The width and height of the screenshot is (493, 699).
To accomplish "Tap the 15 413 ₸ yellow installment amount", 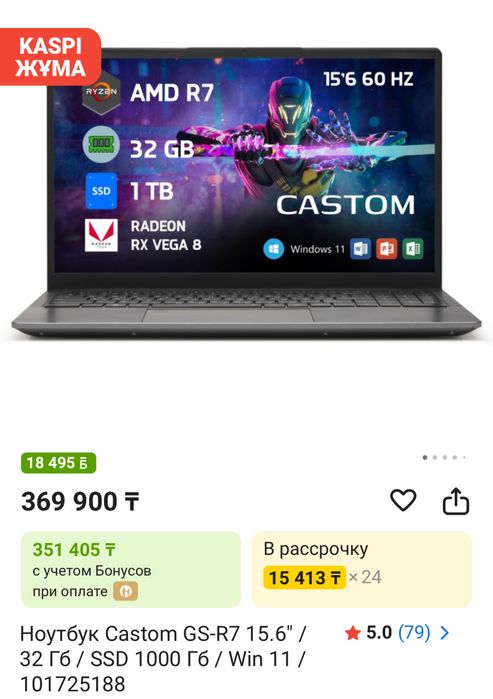I will click(304, 578).
